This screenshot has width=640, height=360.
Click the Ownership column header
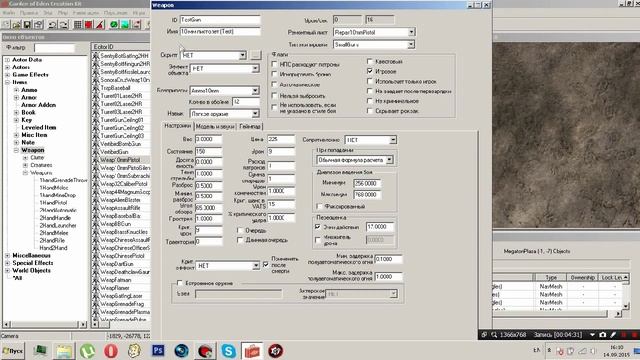point(582,278)
